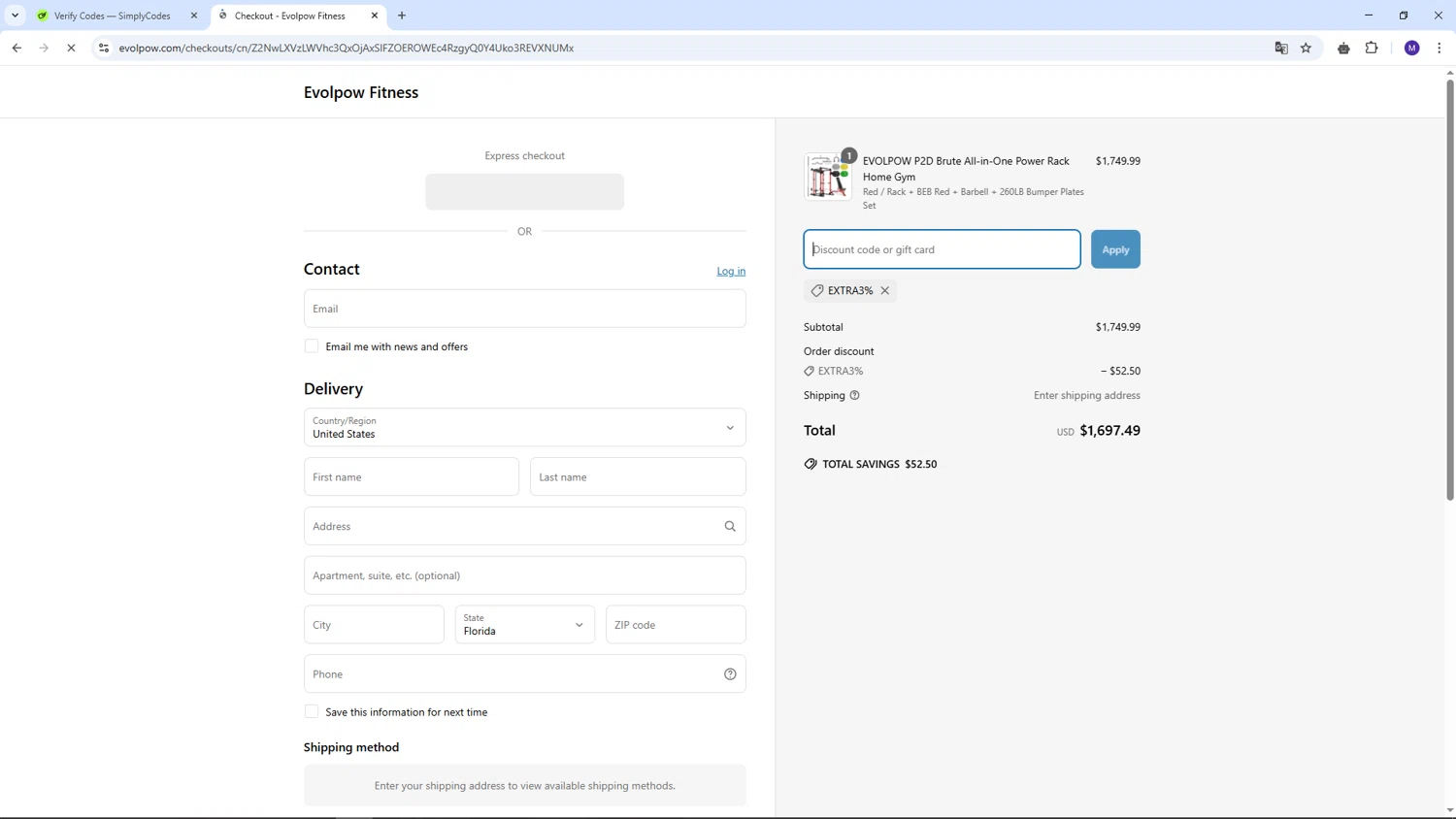
Task: Focus the Email input field
Action: point(525,309)
